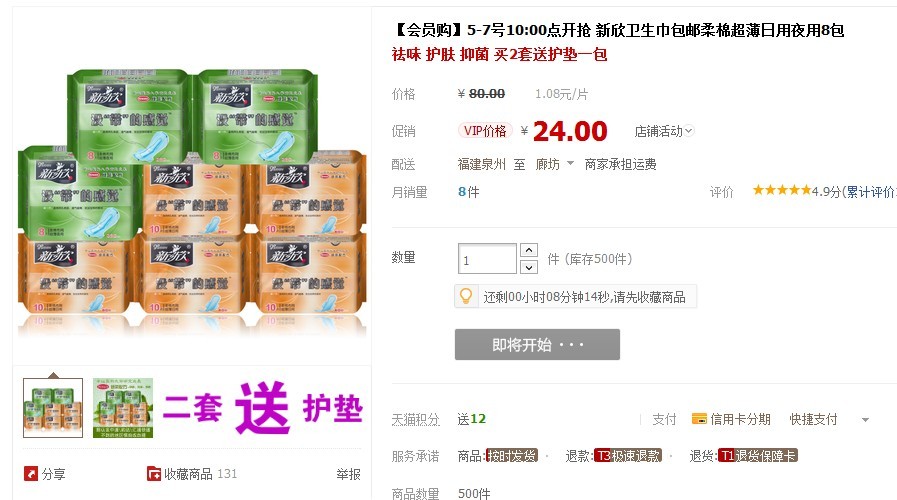The width and height of the screenshot is (897, 500).
Task: Click into the quantity input field
Action: pyautogui.click(x=487, y=259)
